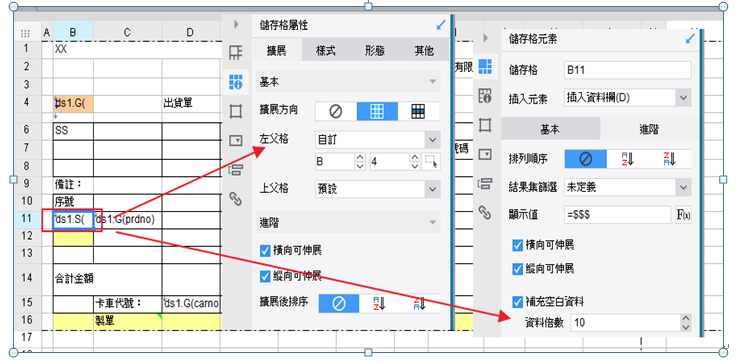Set 排列順序 to no sorting
Image resolution: width=743 pixels, height=362 pixels.
(586, 159)
